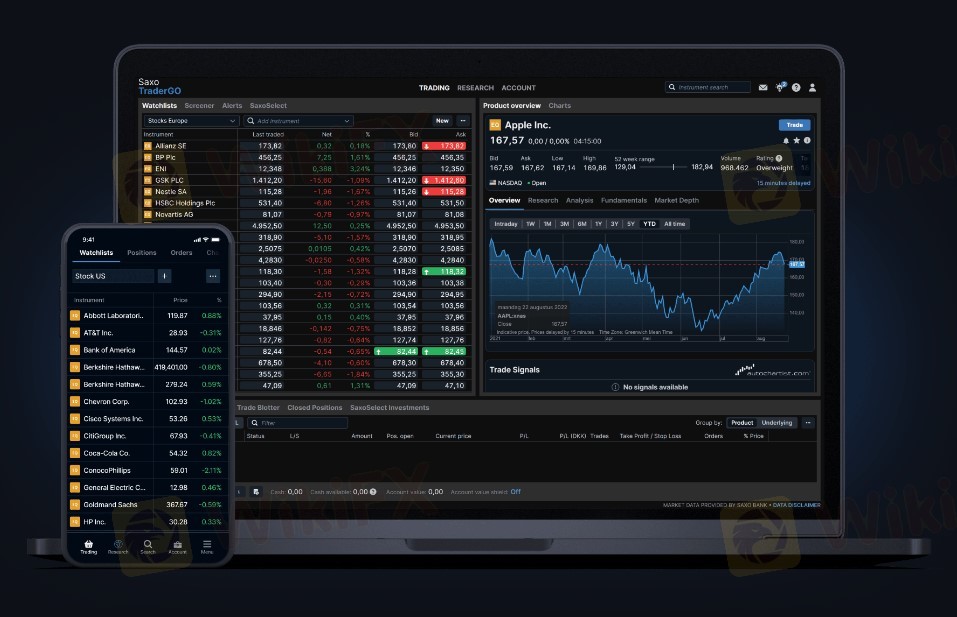Image resolution: width=957 pixels, height=617 pixels.
Task: Click the Saxo TraderGO logo
Action: [159, 87]
